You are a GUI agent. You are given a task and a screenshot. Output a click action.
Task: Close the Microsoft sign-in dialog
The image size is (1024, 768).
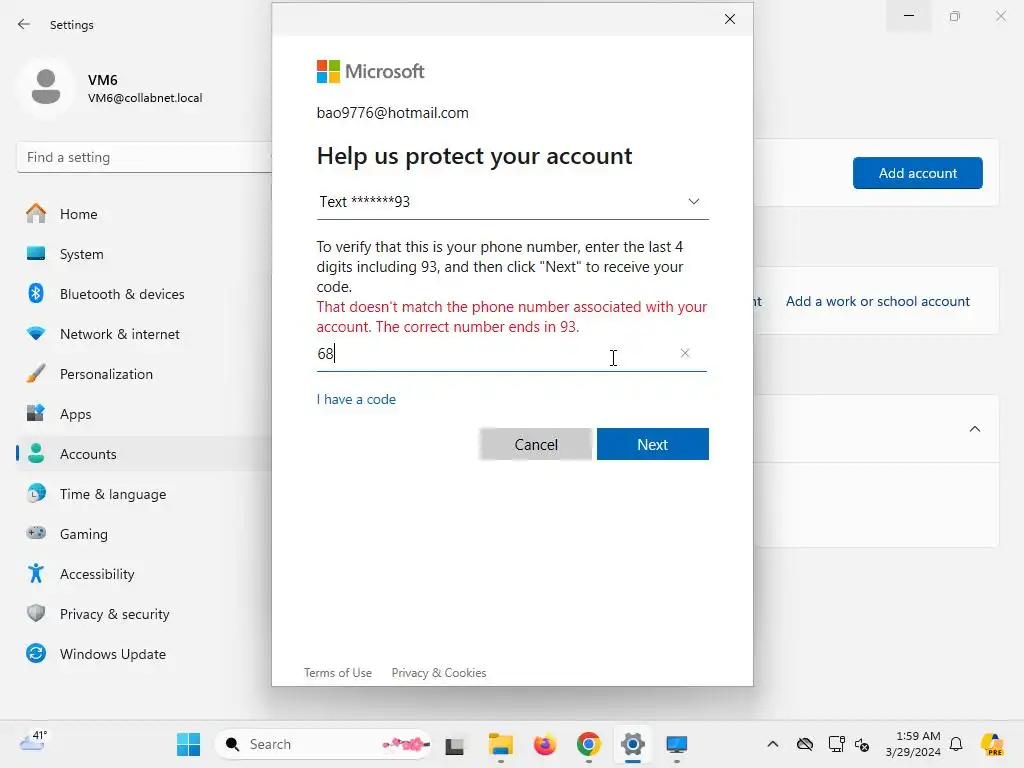(x=729, y=19)
